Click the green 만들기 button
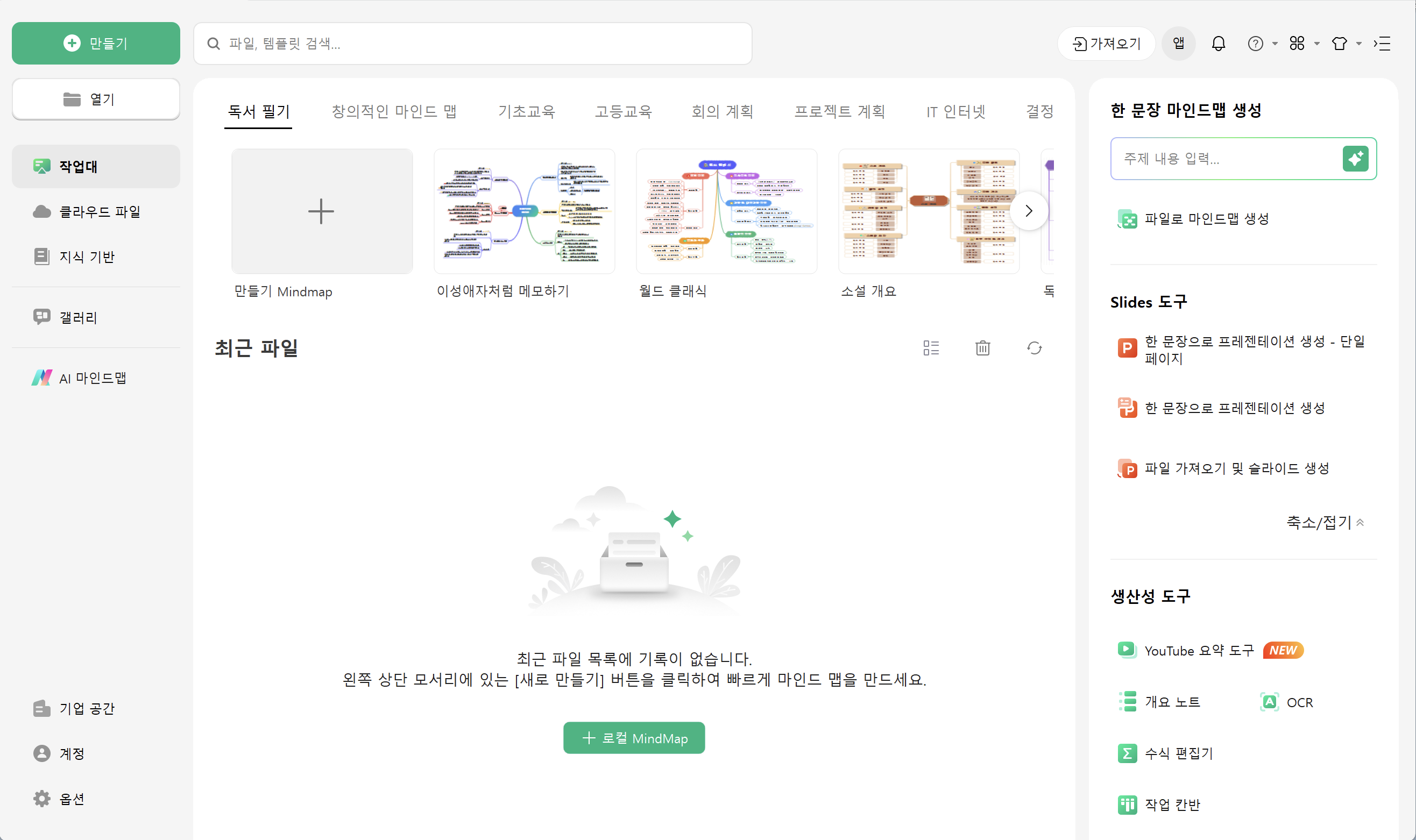1416x840 pixels. (96, 44)
